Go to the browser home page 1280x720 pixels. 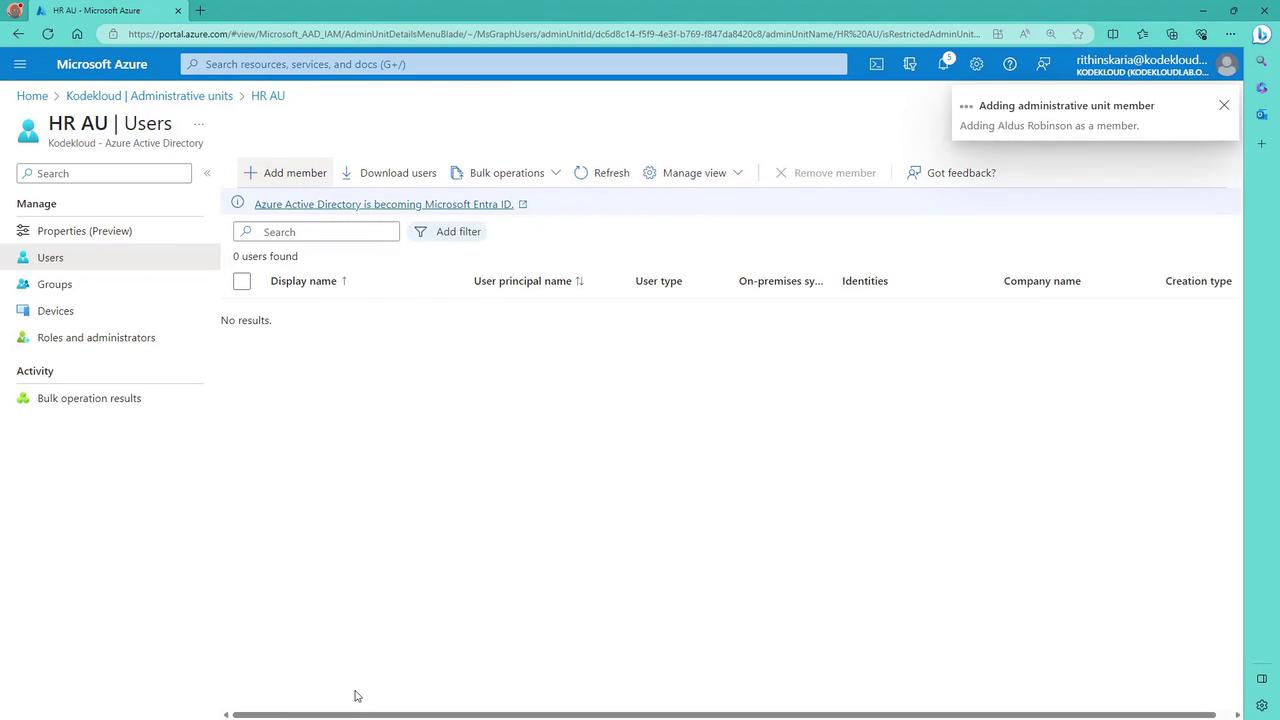pos(77,34)
